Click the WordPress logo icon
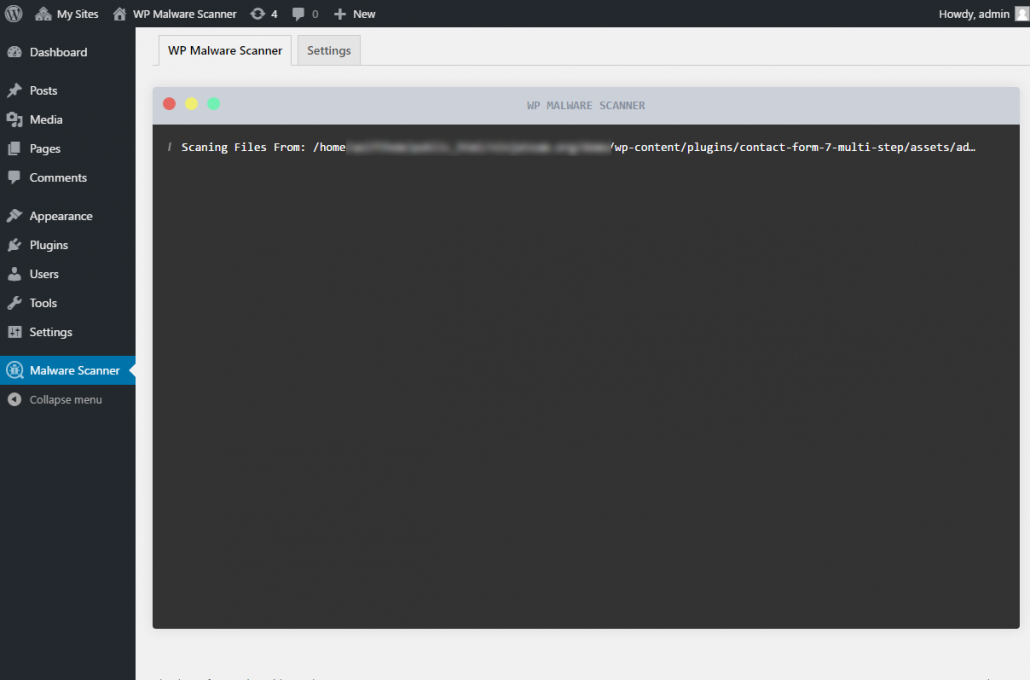The image size is (1030, 680). pos(14,14)
